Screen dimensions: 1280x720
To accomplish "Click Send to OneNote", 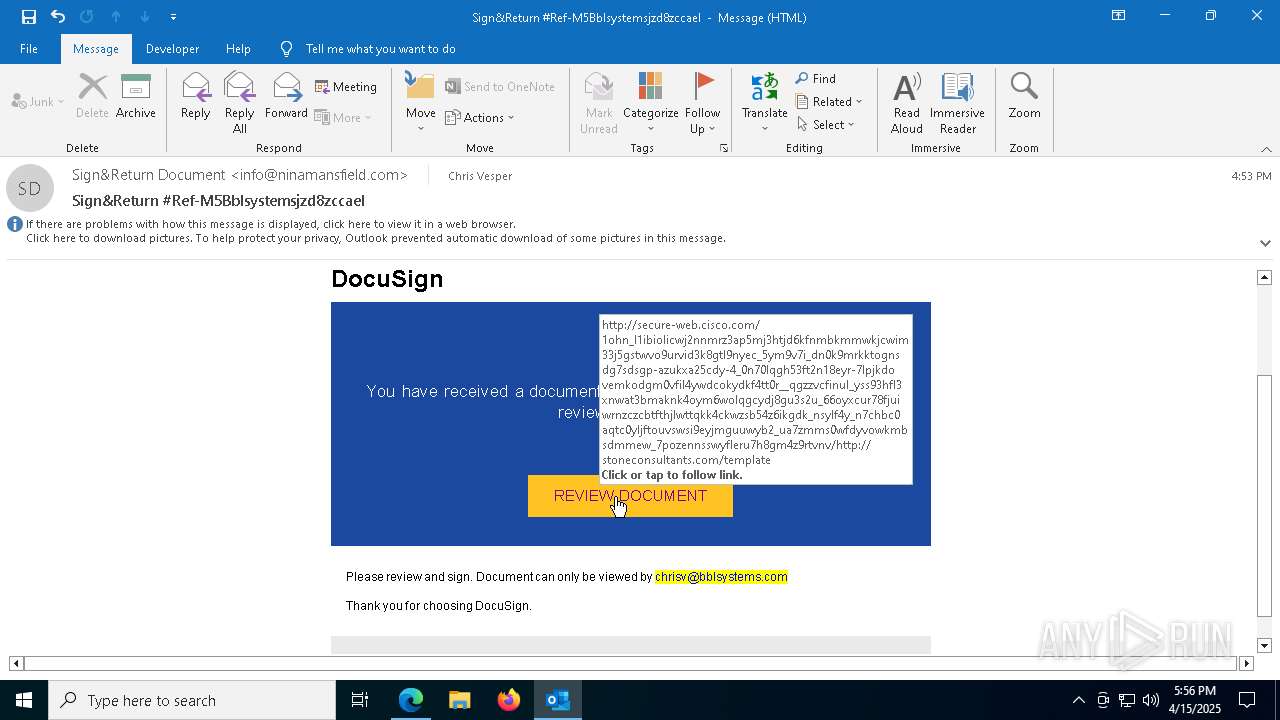I will click(x=500, y=87).
